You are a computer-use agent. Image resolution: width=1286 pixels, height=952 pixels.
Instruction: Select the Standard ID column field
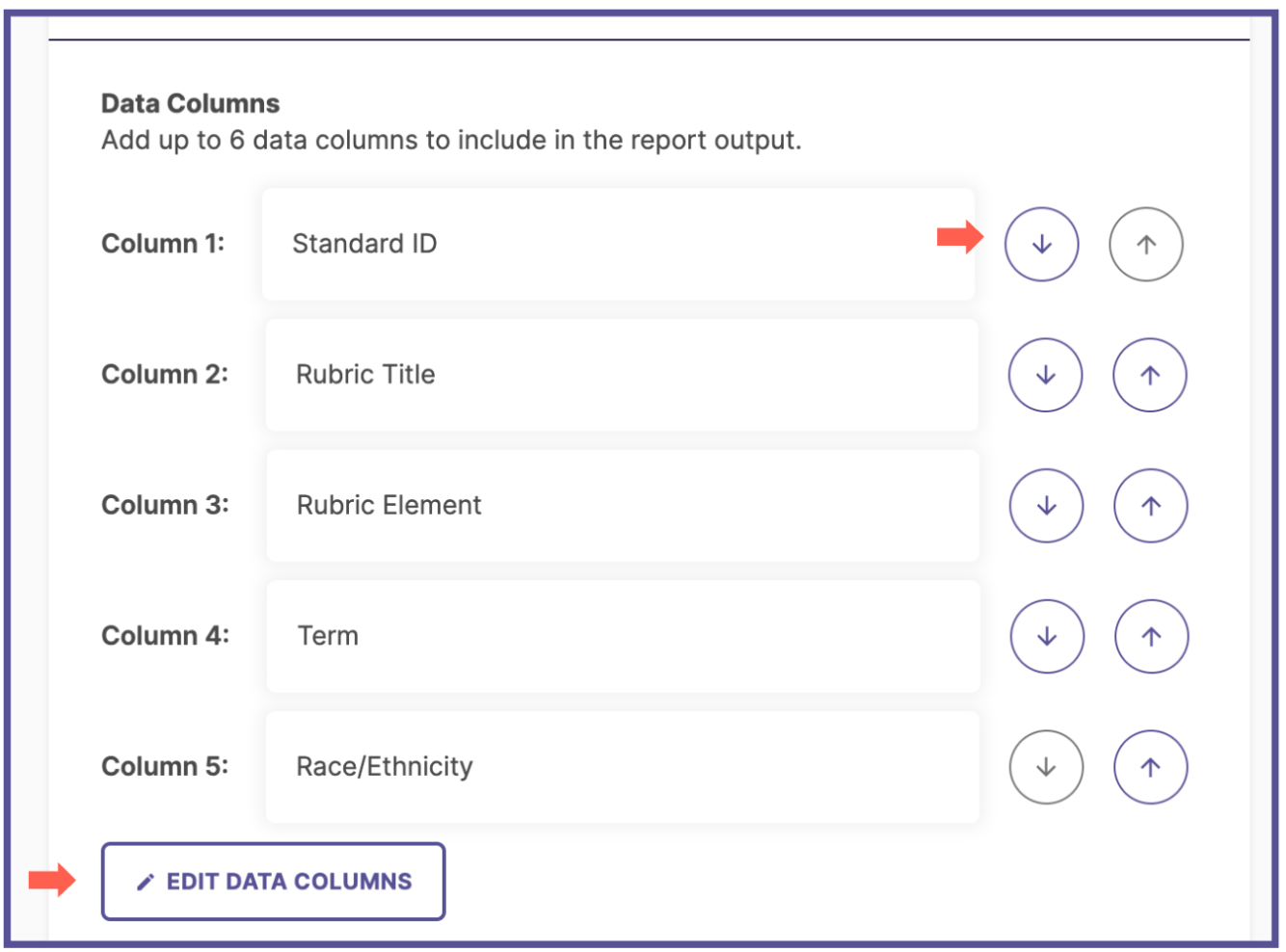[x=618, y=244]
